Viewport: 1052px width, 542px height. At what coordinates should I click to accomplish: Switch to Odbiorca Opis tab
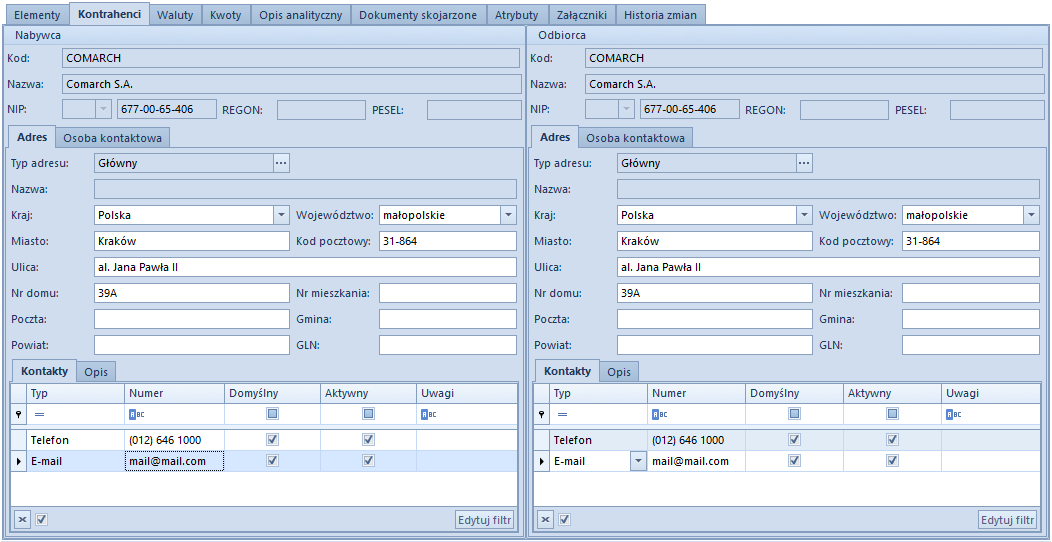(619, 372)
